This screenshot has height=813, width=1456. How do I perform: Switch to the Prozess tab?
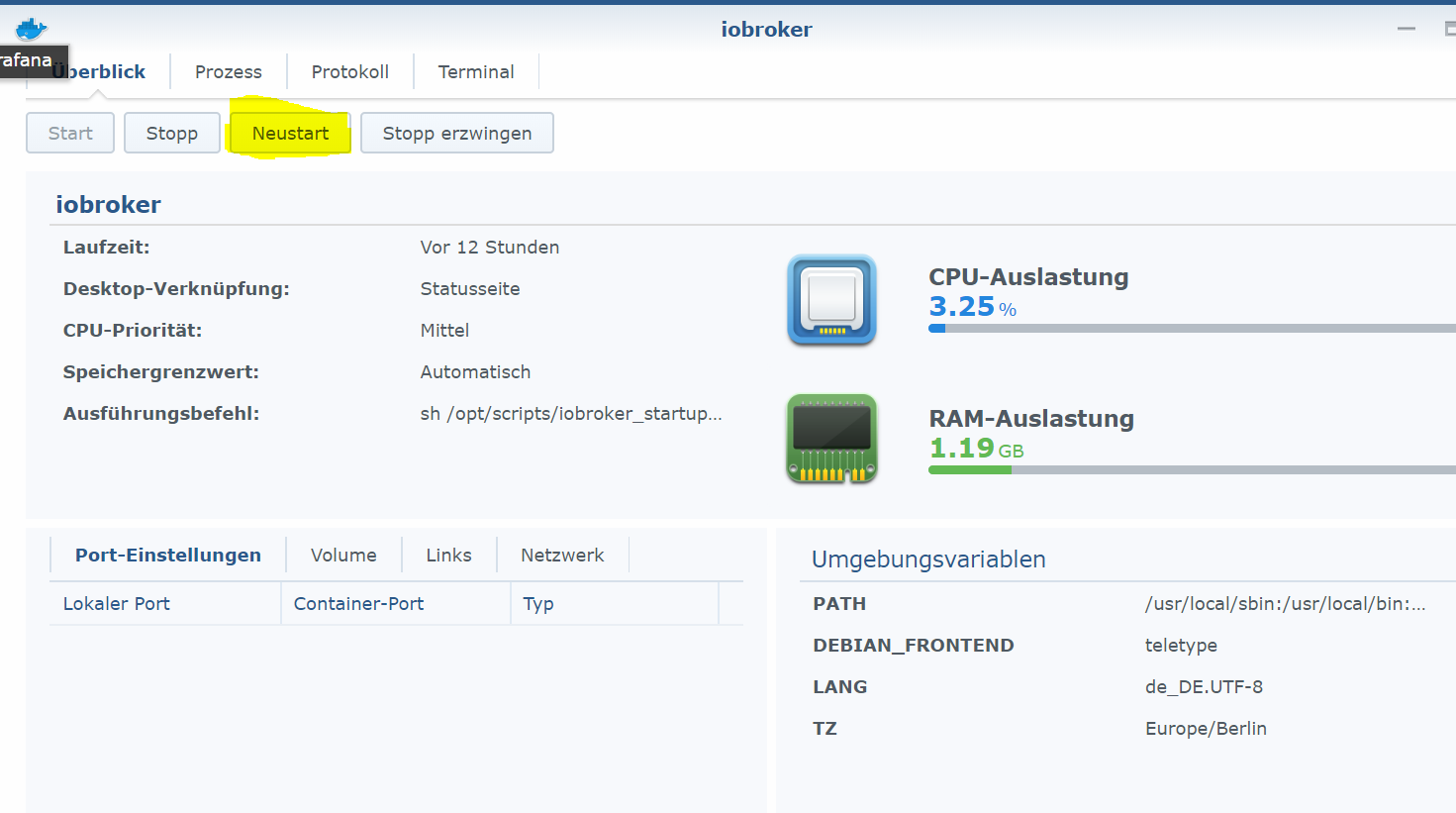tap(229, 72)
